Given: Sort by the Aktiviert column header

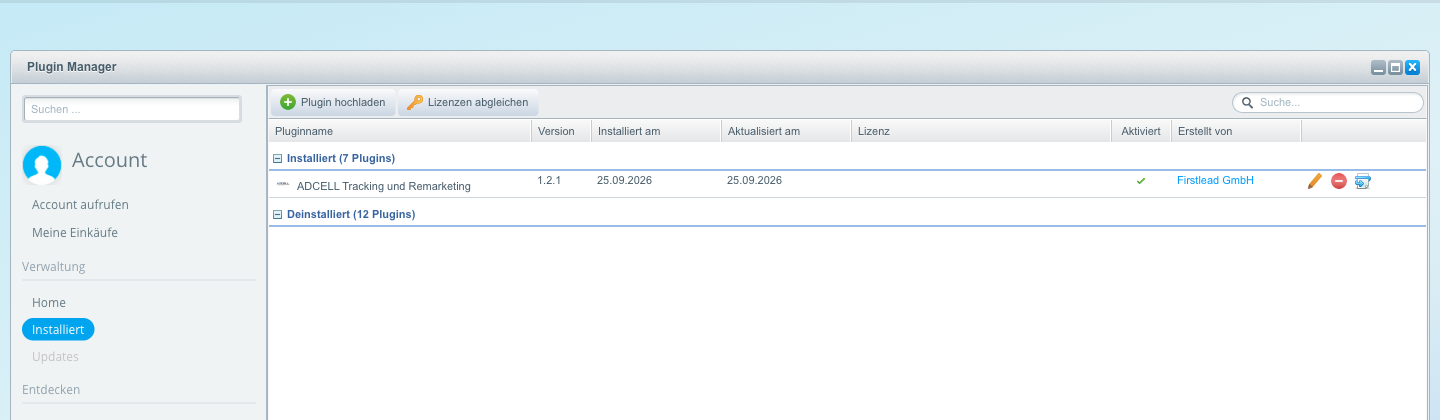Looking at the screenshot, I should [1141, 131].
